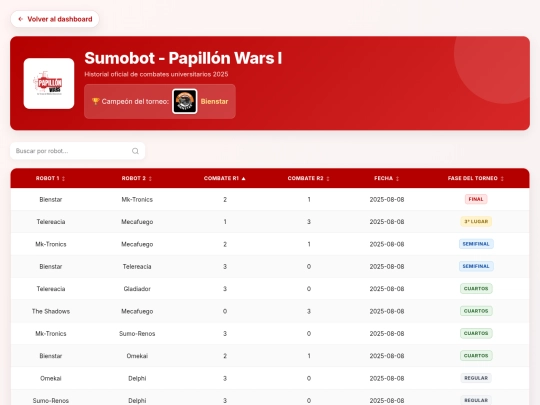Viewport: 540px width, 405px height.
Task: Sort table by Robot 1 column
Action: 50,178
